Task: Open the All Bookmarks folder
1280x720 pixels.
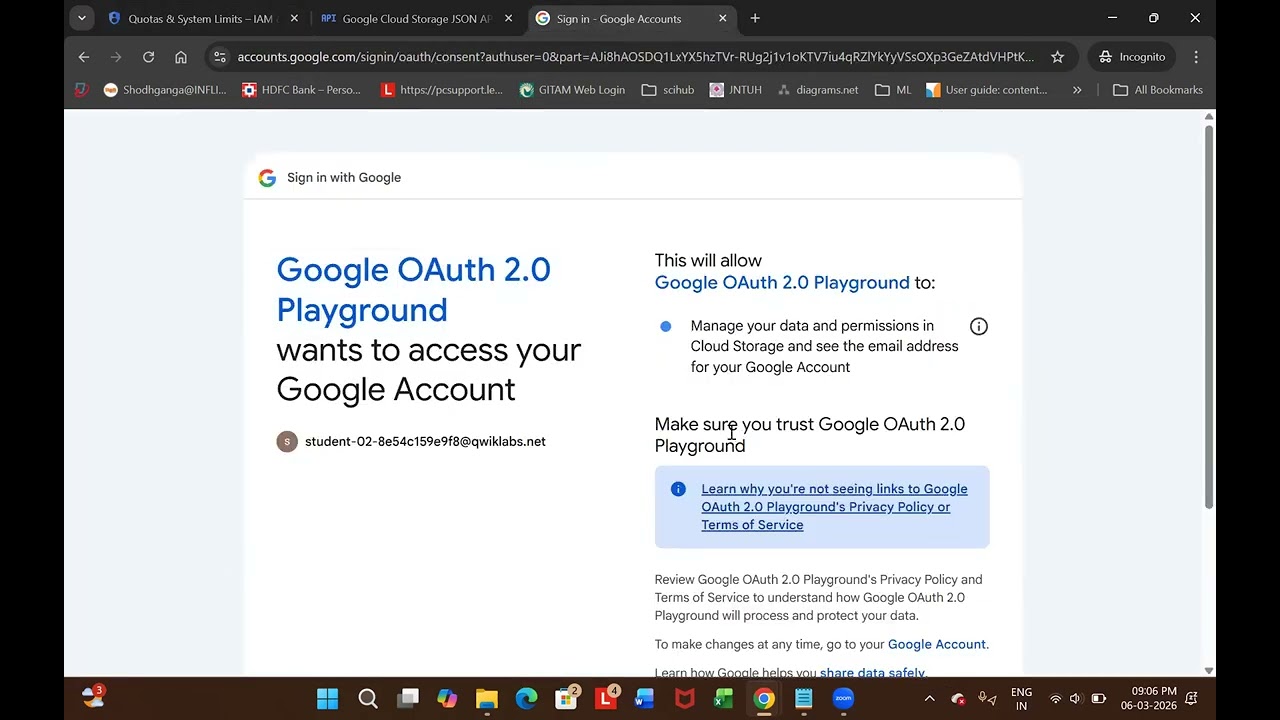Action: [1157, 90]
